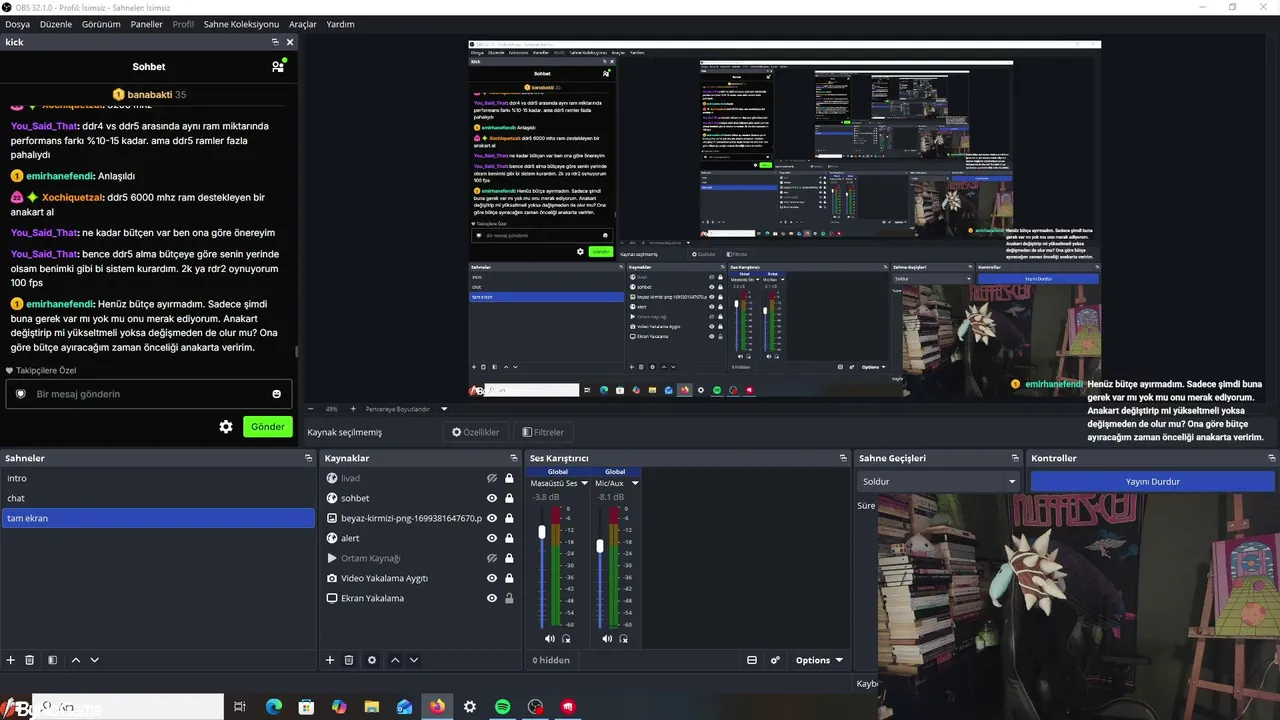
Task: Open source Filtreler button
Action: tap(543, 432)
